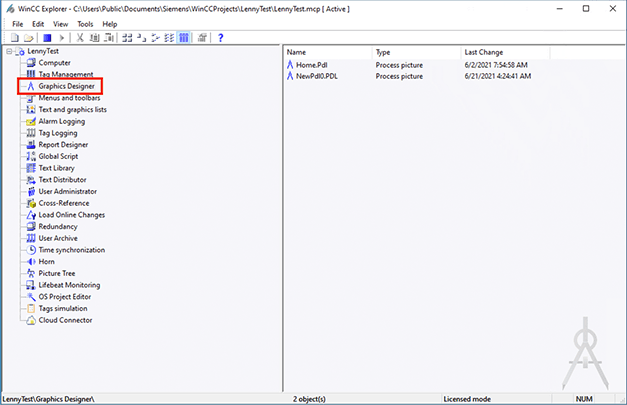Open the Help menu
The width and height of the screenshot is (627, 405).
click(x=110, y=24)
